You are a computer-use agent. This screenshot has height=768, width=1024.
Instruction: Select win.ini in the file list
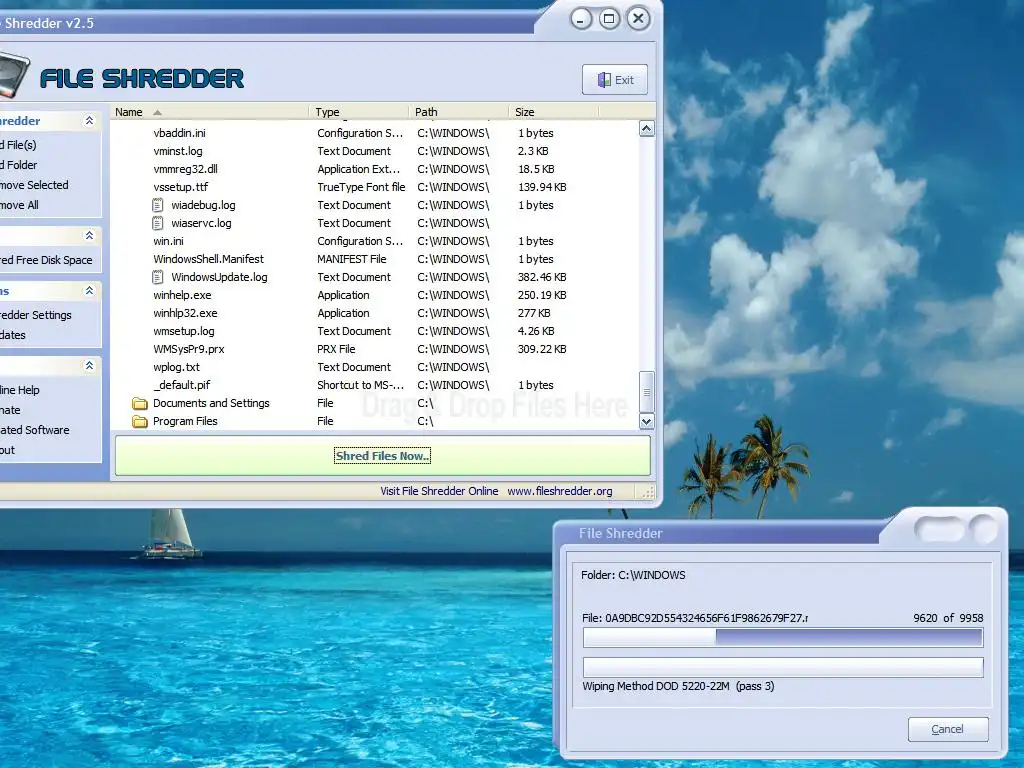[x=168, y=242]
